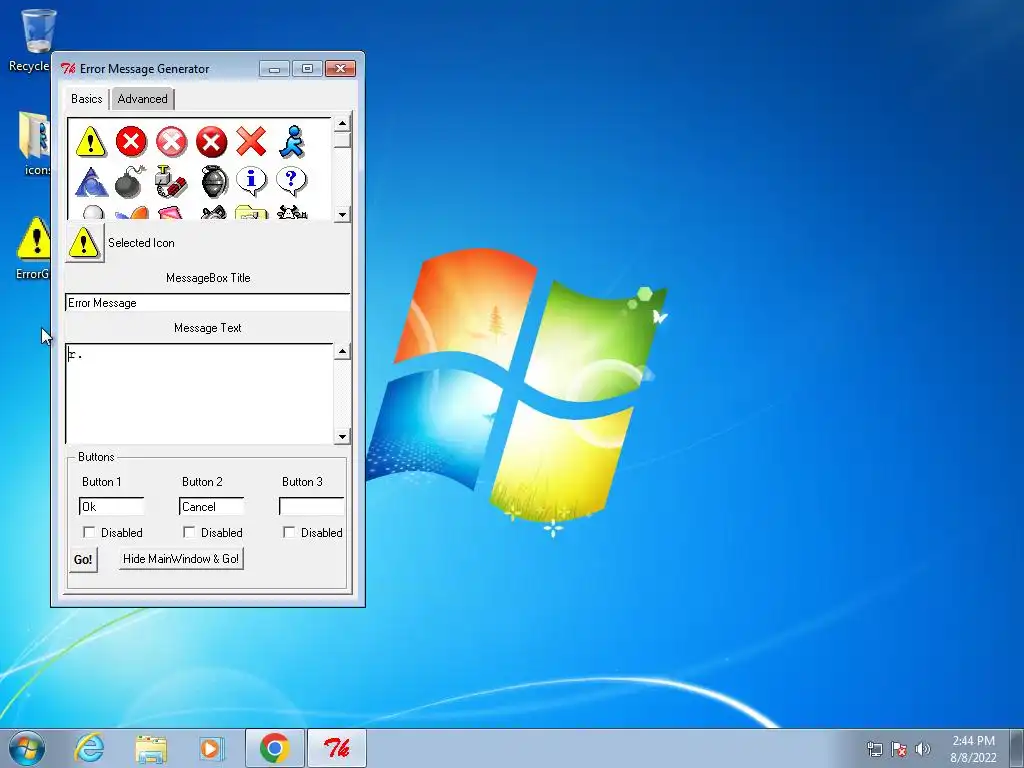
Task: Click the Selected Icon preview button
Action: click(x=84, y=243)
